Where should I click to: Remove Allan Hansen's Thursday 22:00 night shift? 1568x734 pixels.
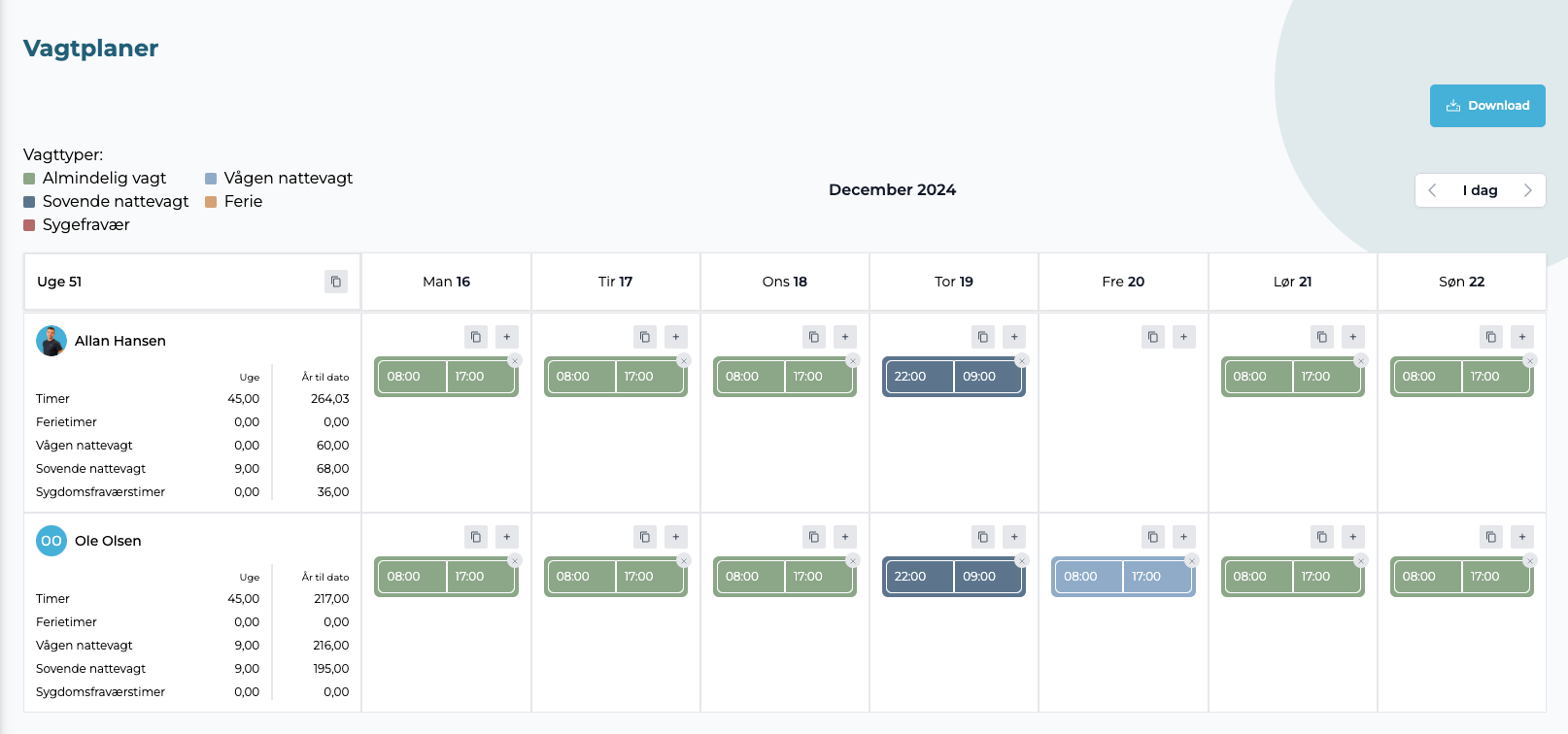1022,360
